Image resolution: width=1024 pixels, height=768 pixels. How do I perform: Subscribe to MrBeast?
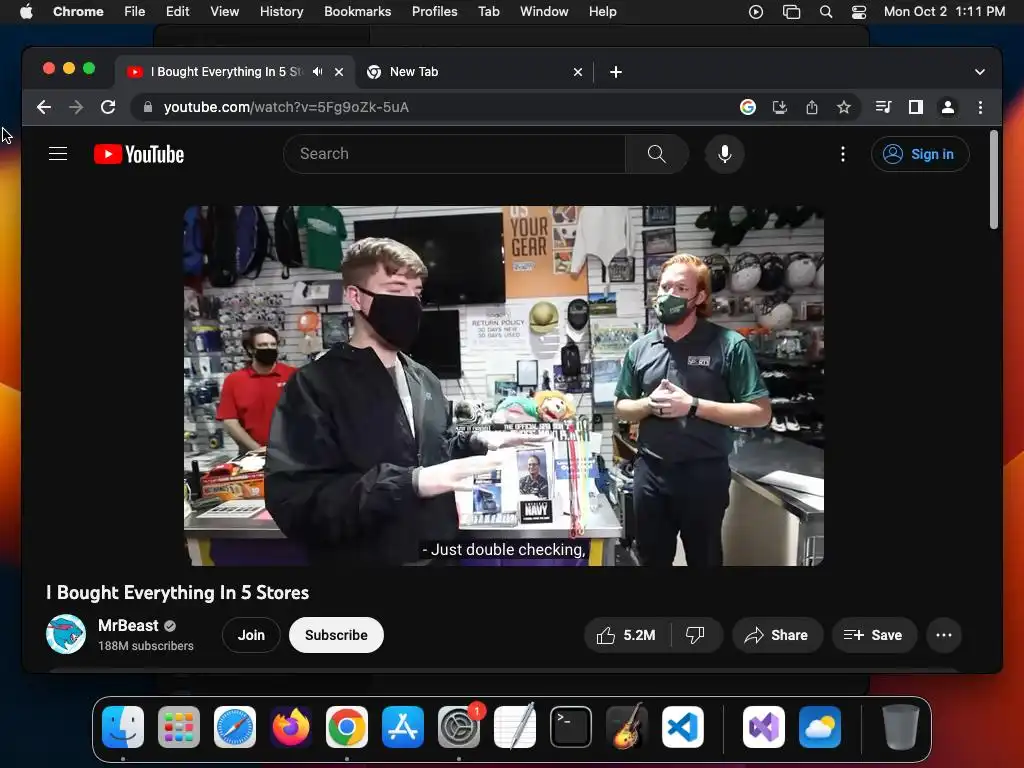click(336, 635)
